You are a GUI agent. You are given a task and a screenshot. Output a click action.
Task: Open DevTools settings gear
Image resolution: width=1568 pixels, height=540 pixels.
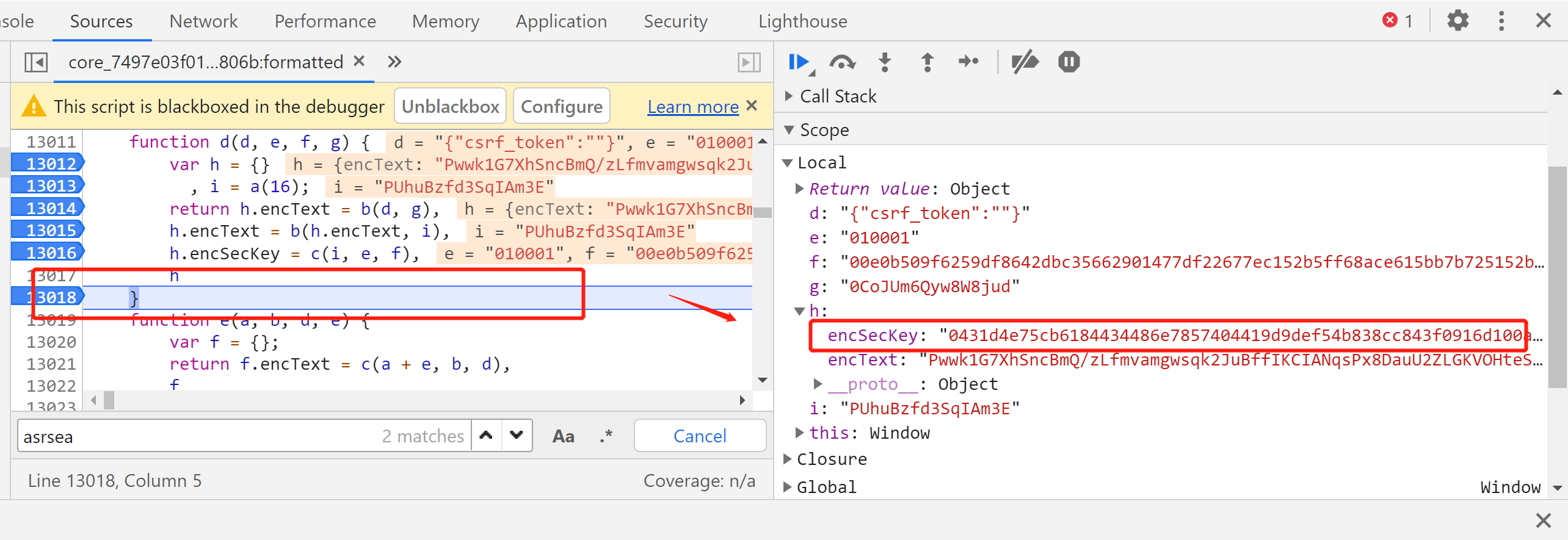pyautogui.click(x=1457, y=21)
